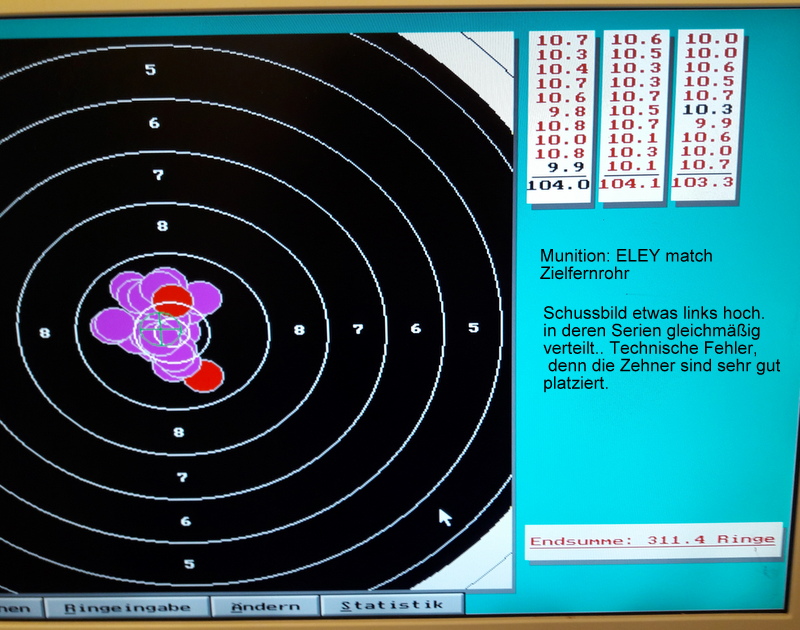Click the partially visible leftmost bottom button
This screenshot has height=630, width=800.
[20, 606]
